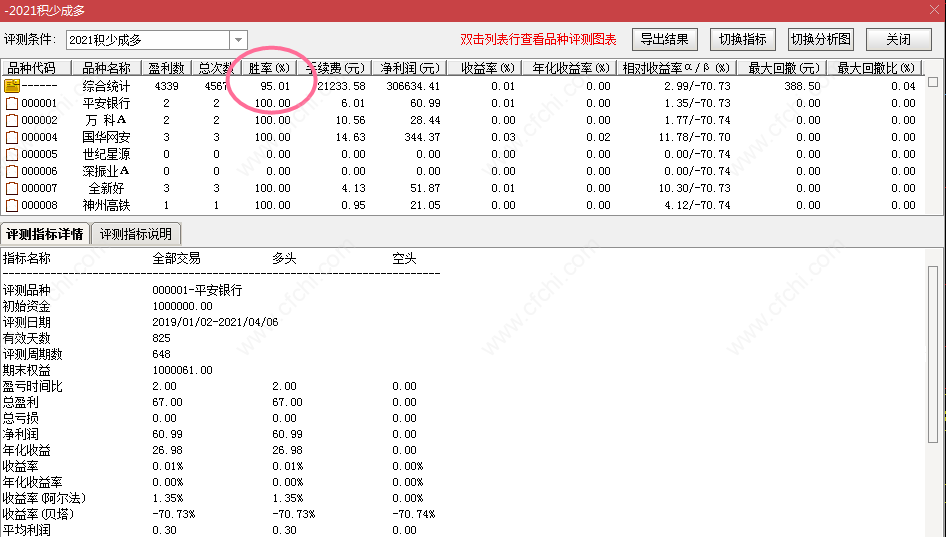Click the document icon beside code 000008

click(11, 205)
